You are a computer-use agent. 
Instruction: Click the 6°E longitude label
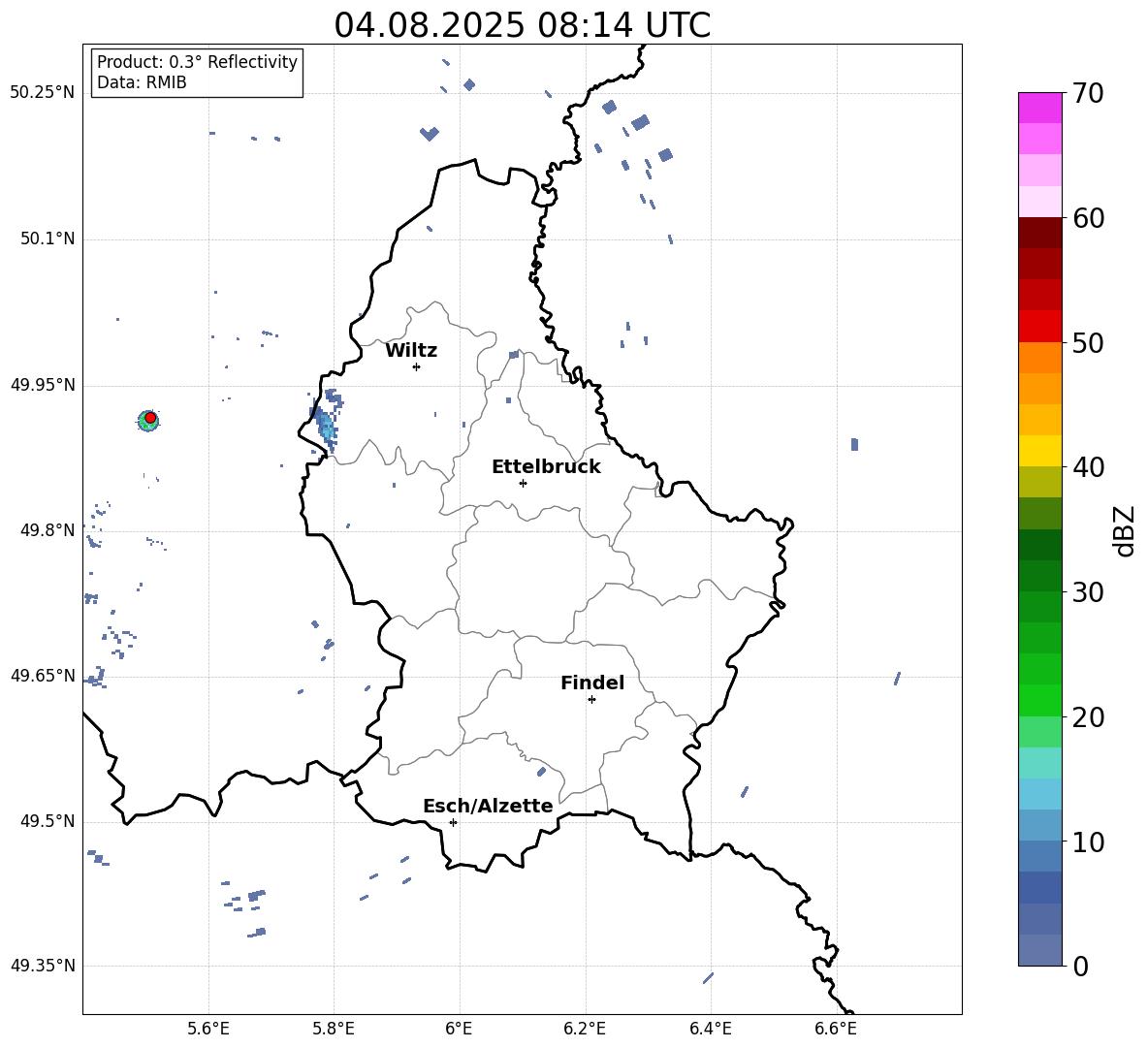[459, 1029]
